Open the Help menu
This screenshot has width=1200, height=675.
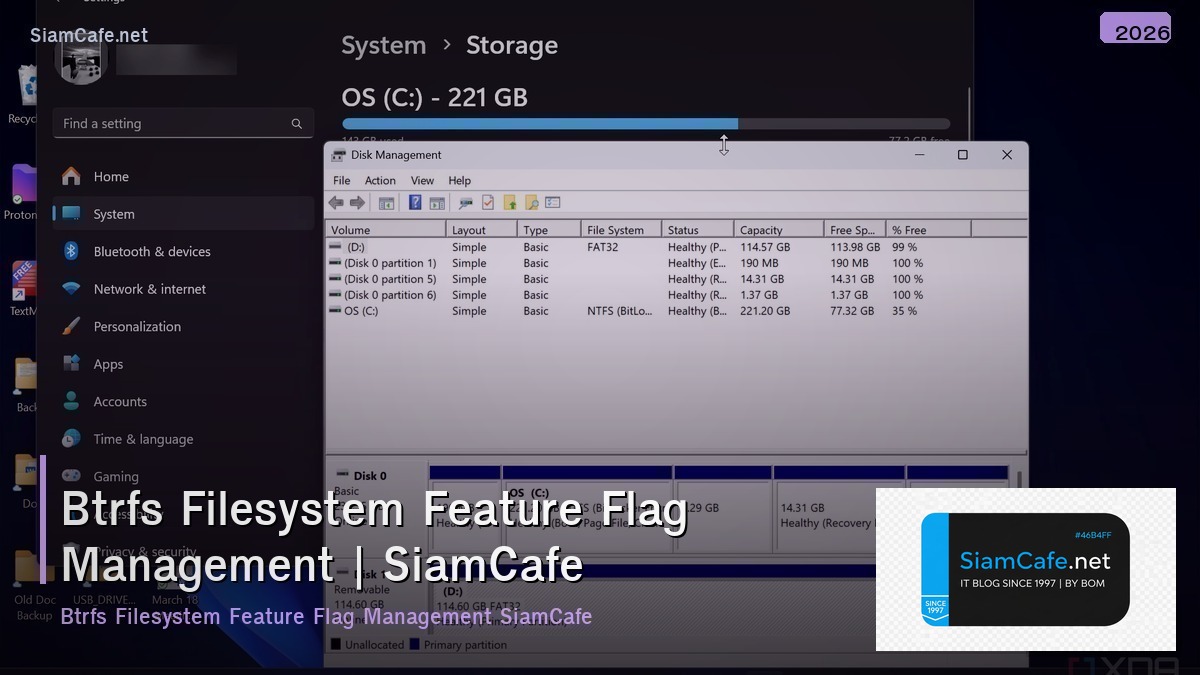click(459, 180)
